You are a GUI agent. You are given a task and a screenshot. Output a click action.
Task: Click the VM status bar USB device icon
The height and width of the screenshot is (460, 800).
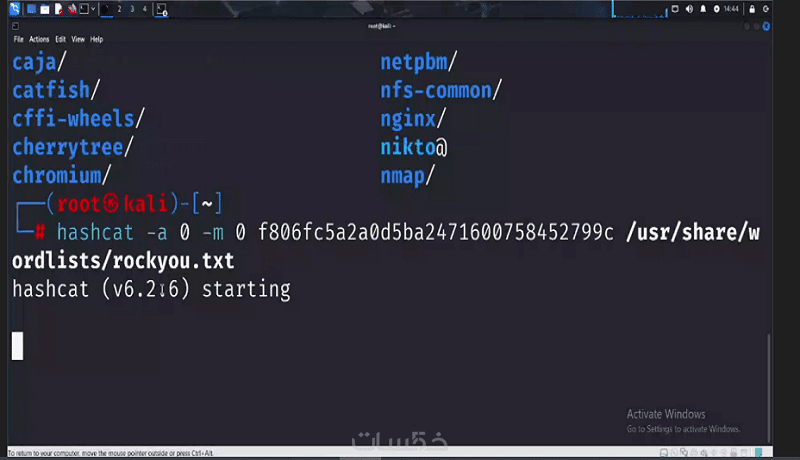pos(714,452)
